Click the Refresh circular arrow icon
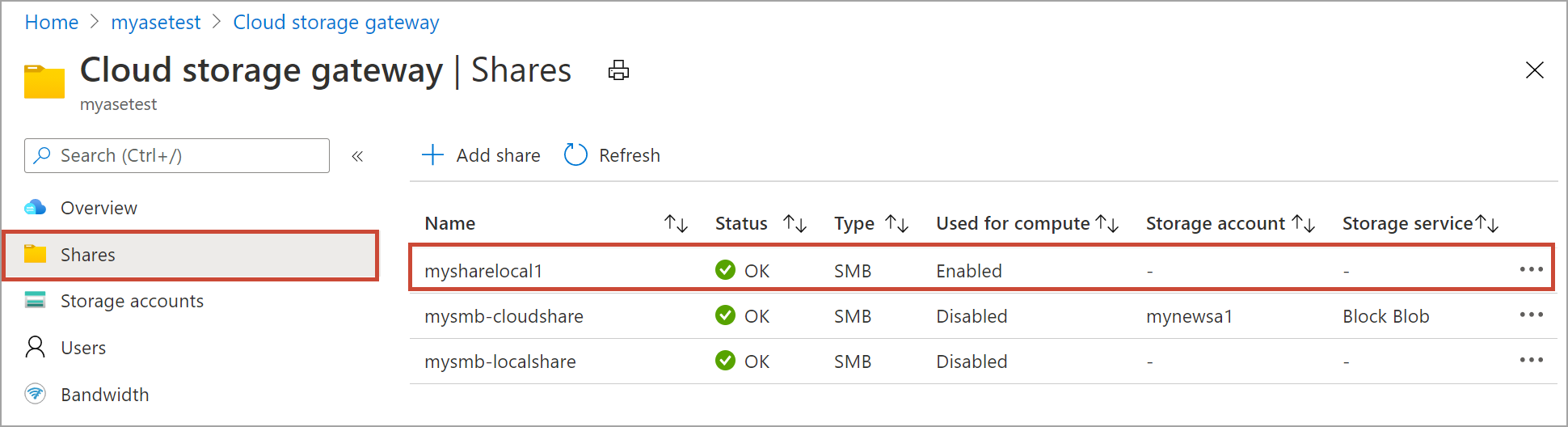The height and width of the screenshot is (427, 1568). point(575,155)
